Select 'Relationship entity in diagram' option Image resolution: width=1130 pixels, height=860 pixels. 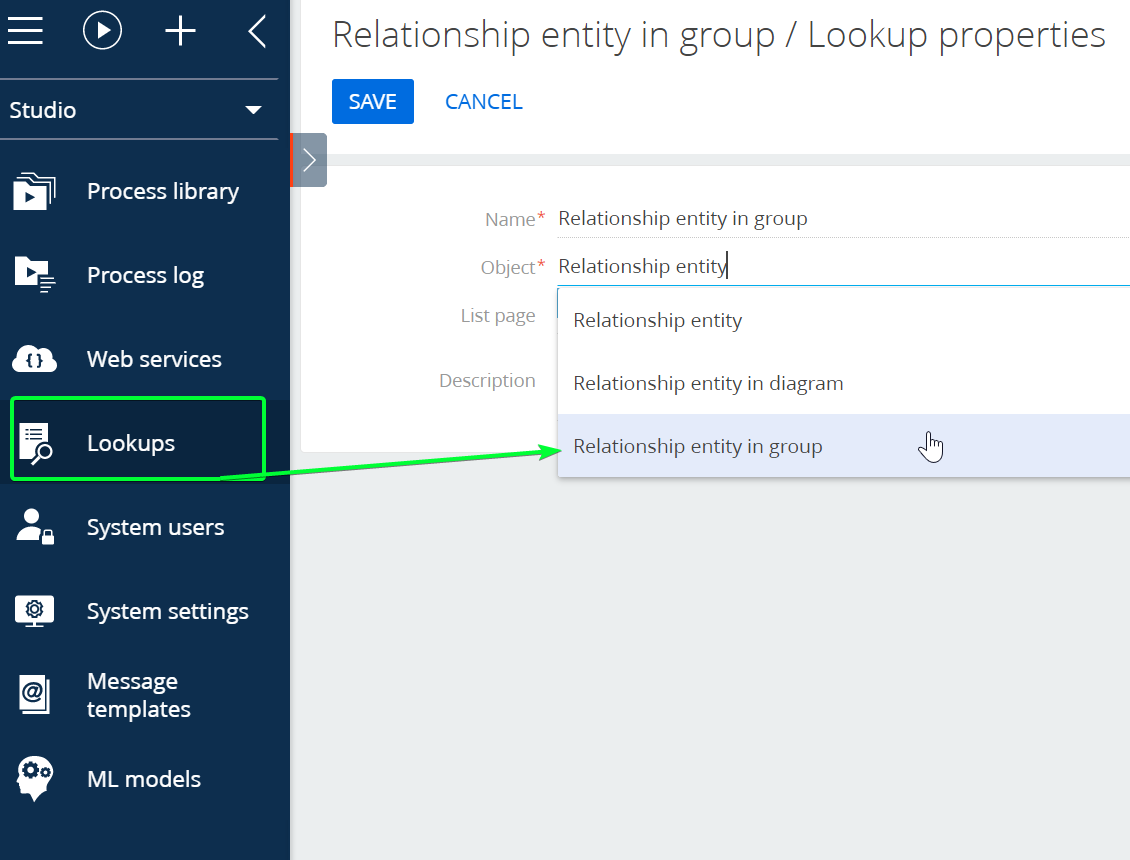[844, 383]
